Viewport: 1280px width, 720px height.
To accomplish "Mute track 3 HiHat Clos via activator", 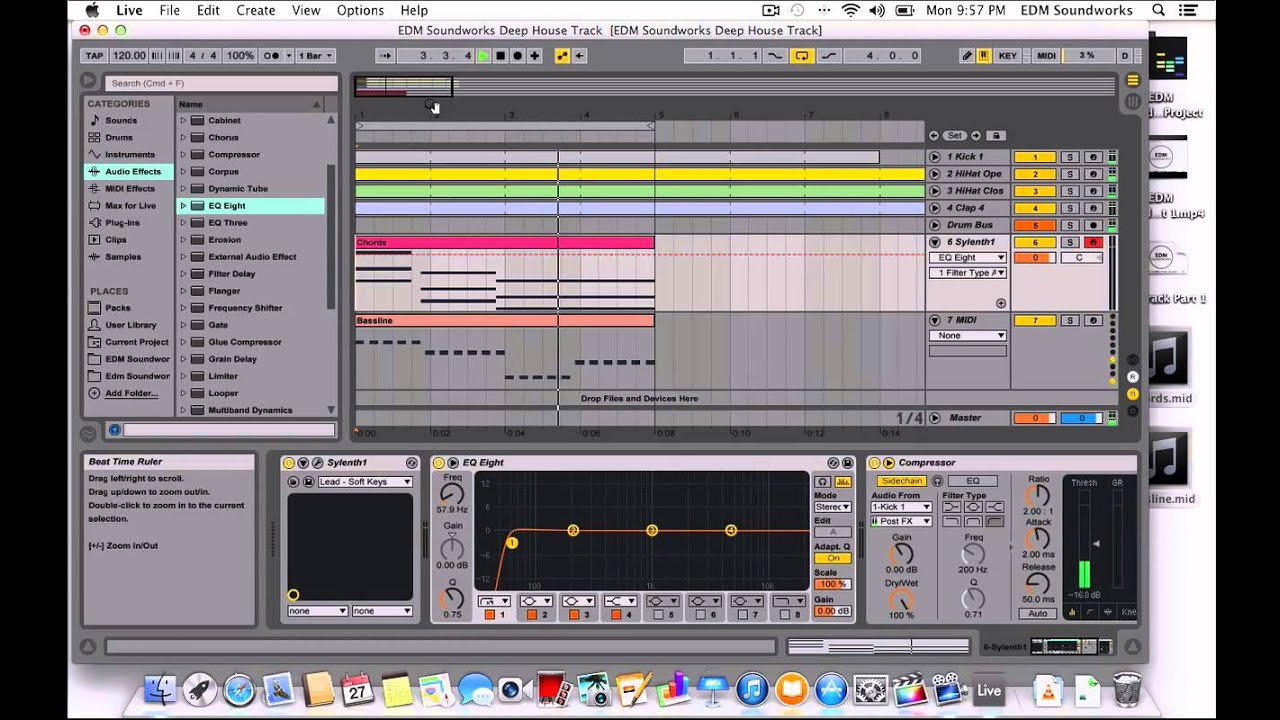I will point(1035,191).
